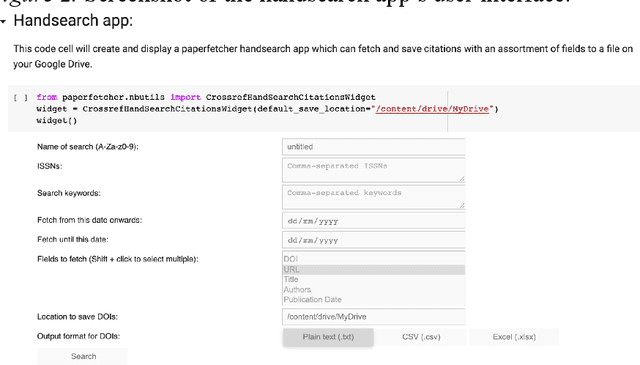The height and width of the screenshot is (365, 640).
Task: Select URL in fields list
Action: pos(373,269)
